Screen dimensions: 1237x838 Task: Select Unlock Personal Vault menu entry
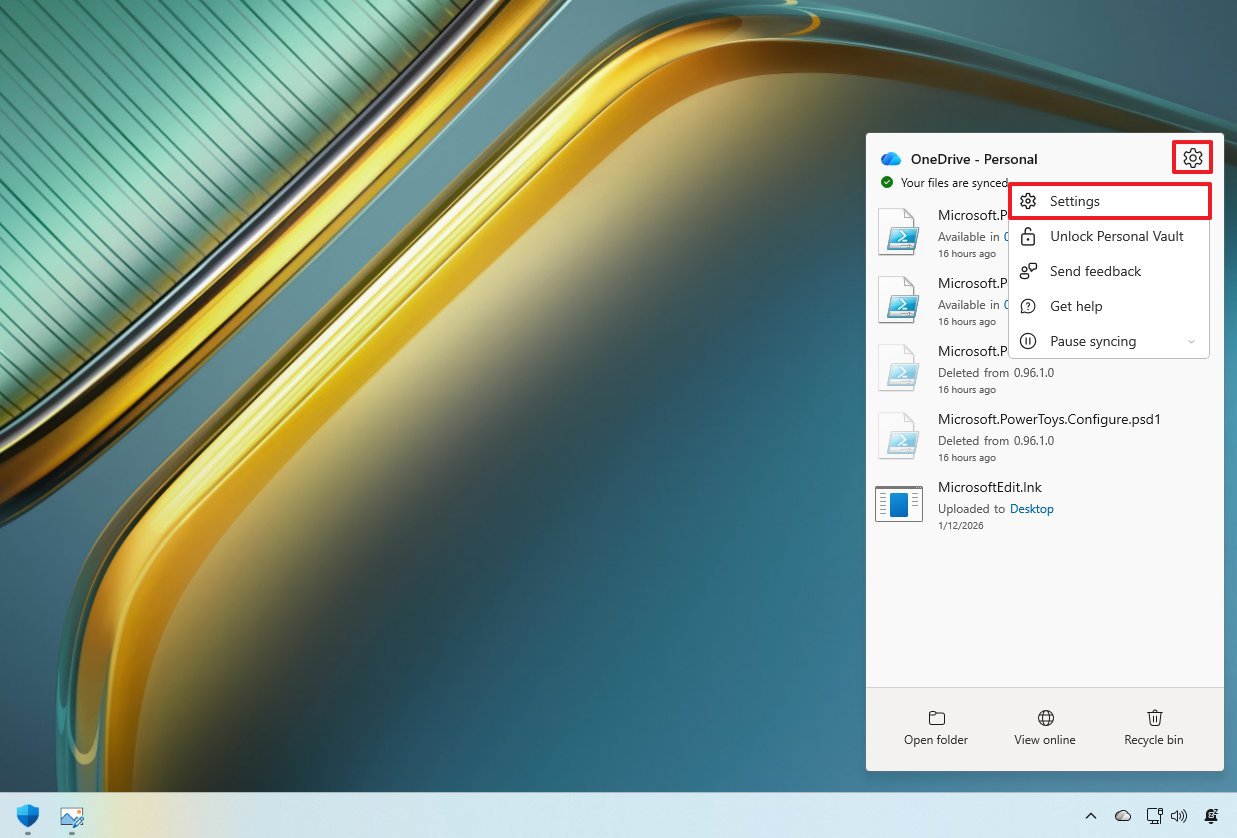[1116, 236]
